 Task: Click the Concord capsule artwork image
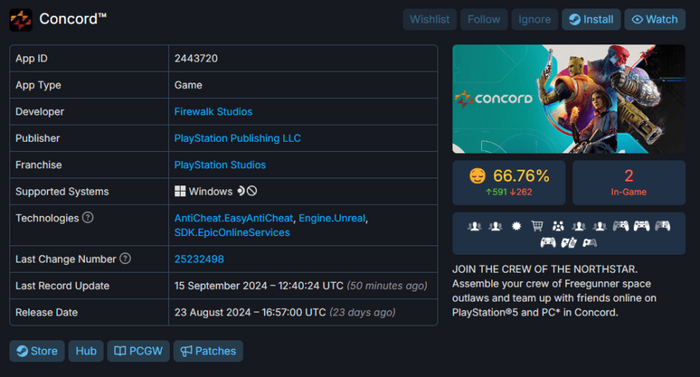point(569,99)
